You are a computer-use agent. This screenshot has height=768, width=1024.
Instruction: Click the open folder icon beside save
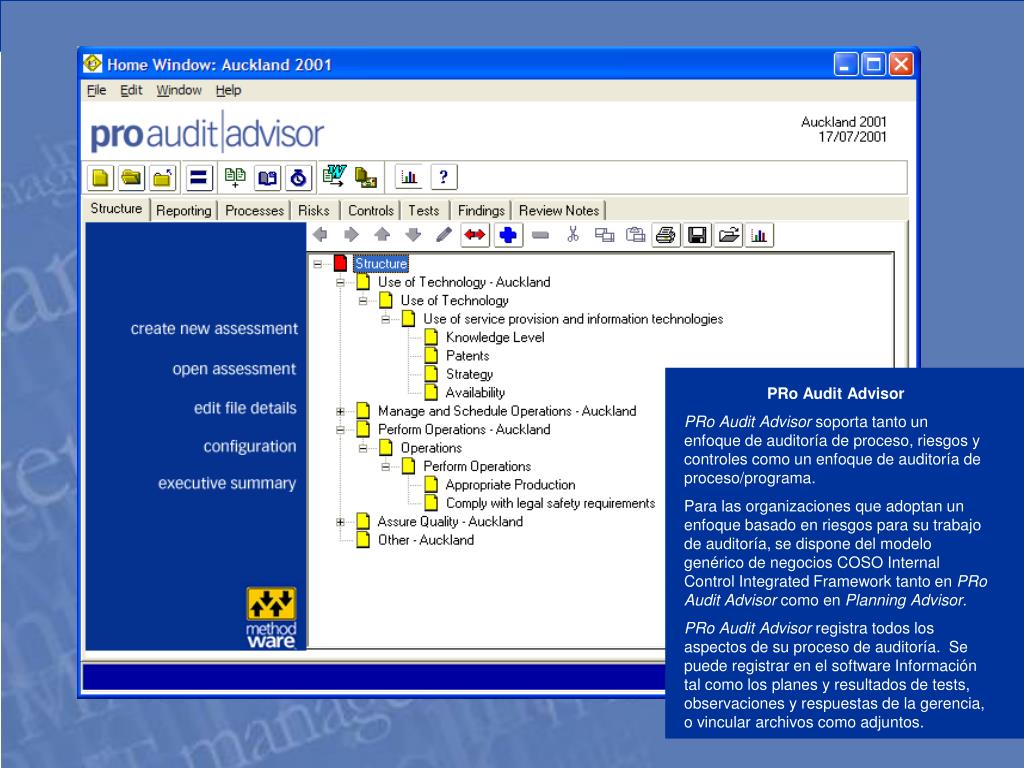click(729, 235)
